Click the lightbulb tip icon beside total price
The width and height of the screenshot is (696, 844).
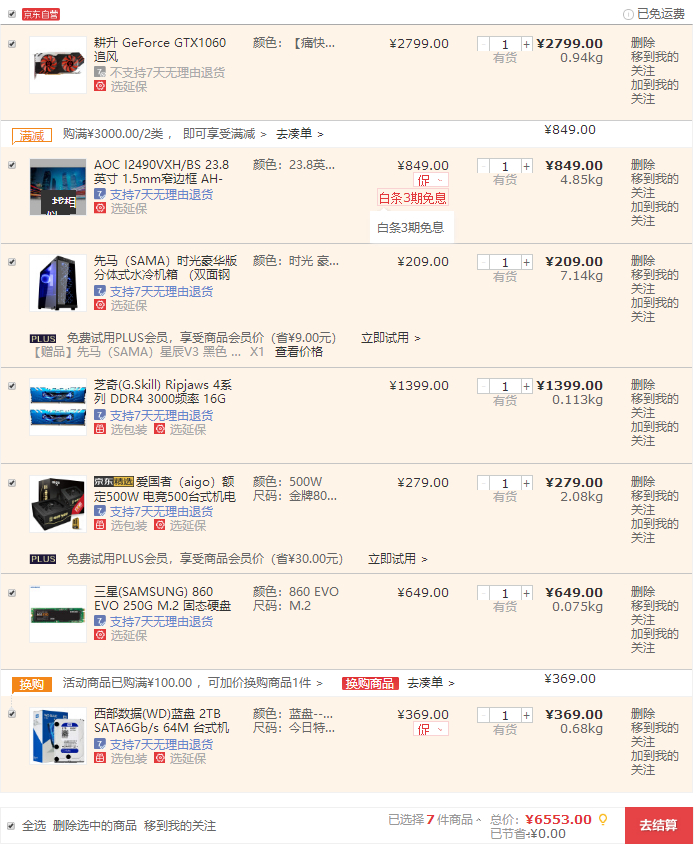[603, 819]
